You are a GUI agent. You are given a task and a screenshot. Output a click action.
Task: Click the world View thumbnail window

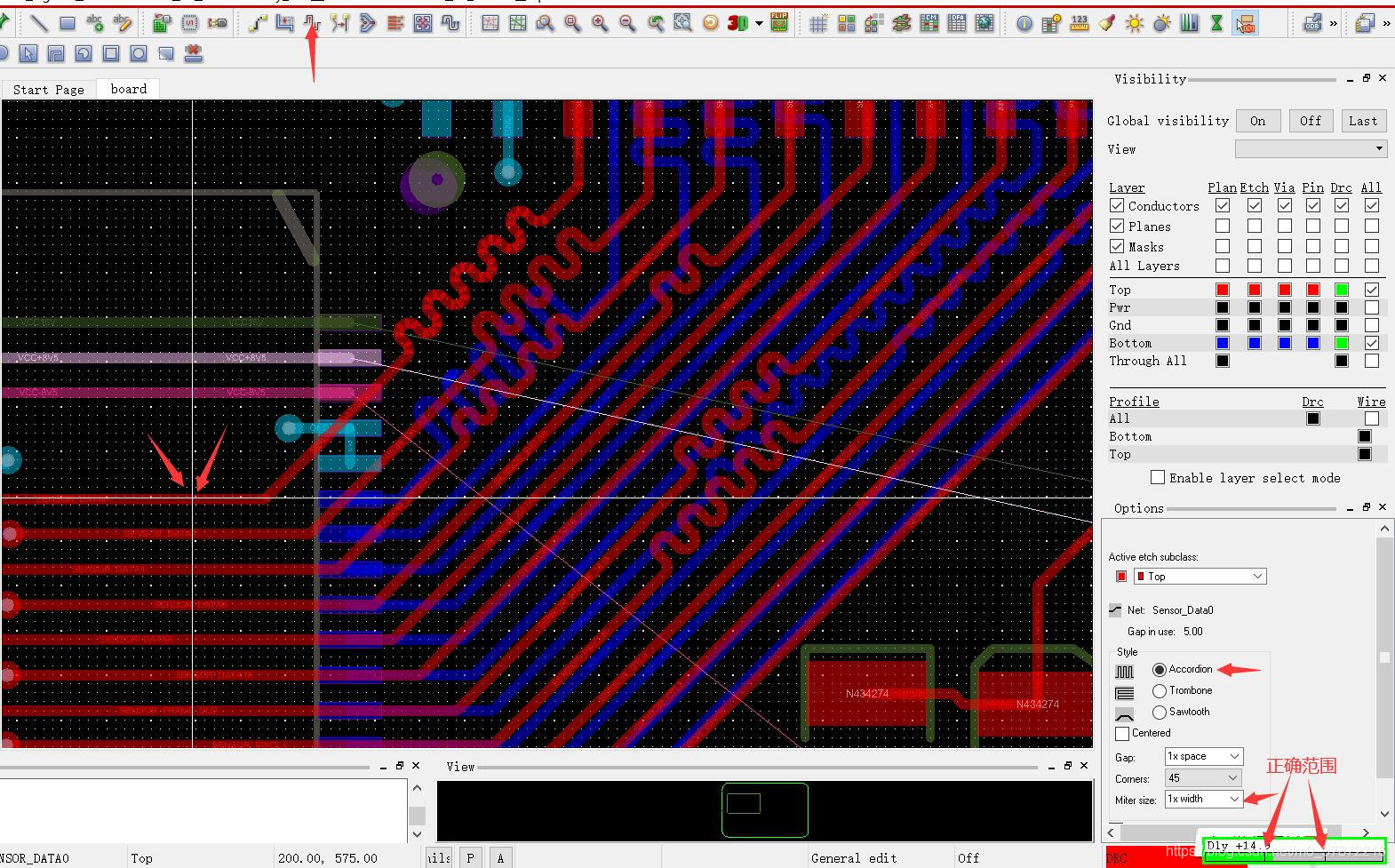(x=764, y=810)
